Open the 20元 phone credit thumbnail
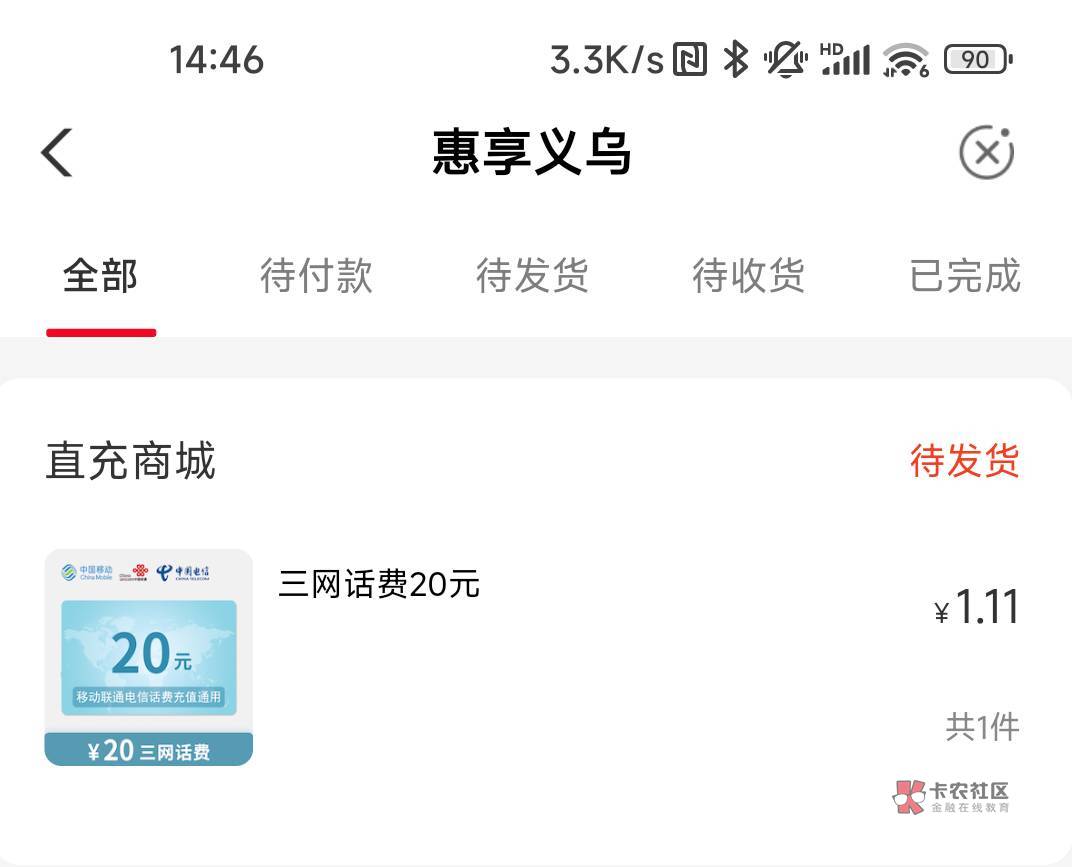Image resolution: width=1072 pixels, height=867 pixels. (149, 657)
